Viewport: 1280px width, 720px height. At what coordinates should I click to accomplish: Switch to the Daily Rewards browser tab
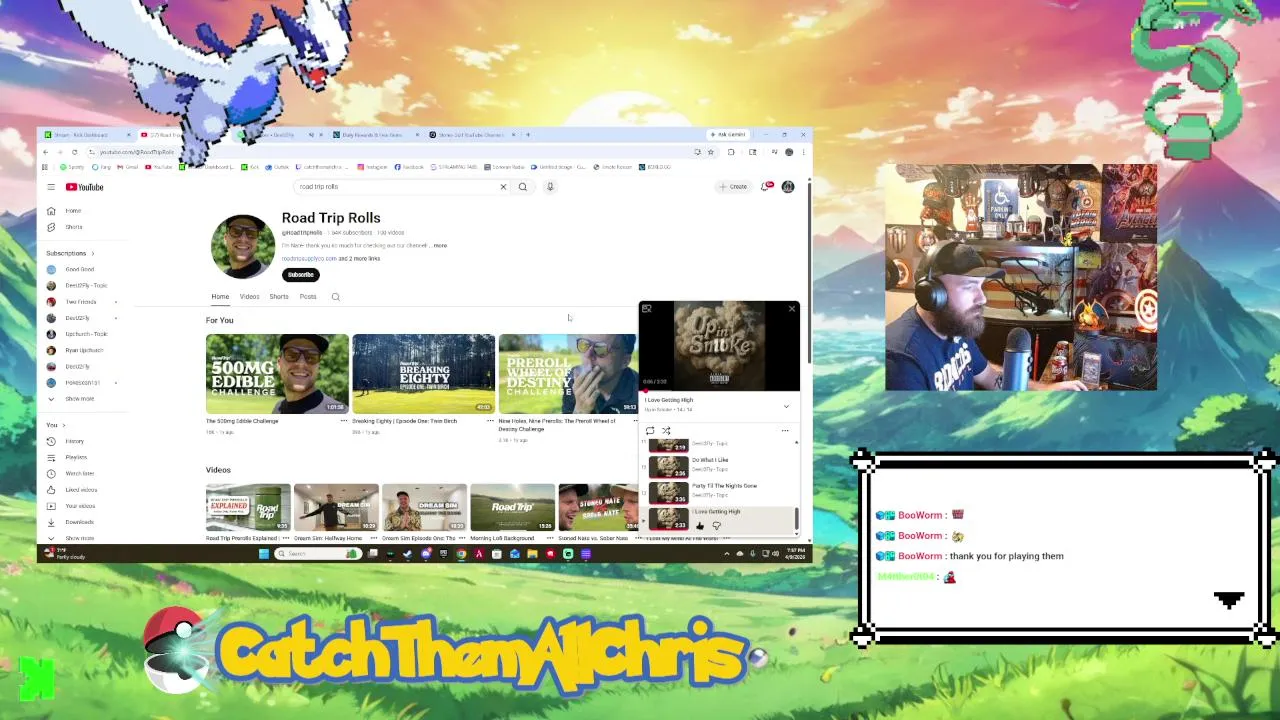[372, 134]
